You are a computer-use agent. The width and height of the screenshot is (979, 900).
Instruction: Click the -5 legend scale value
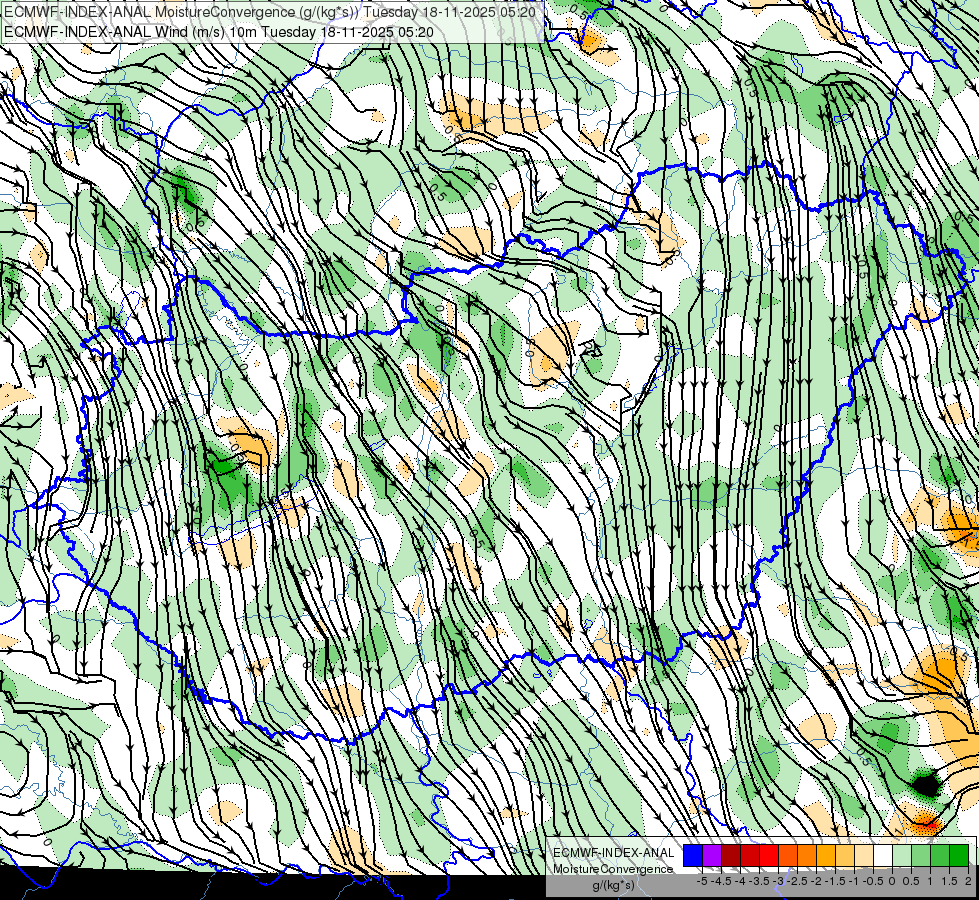click(x=702, y=881)
